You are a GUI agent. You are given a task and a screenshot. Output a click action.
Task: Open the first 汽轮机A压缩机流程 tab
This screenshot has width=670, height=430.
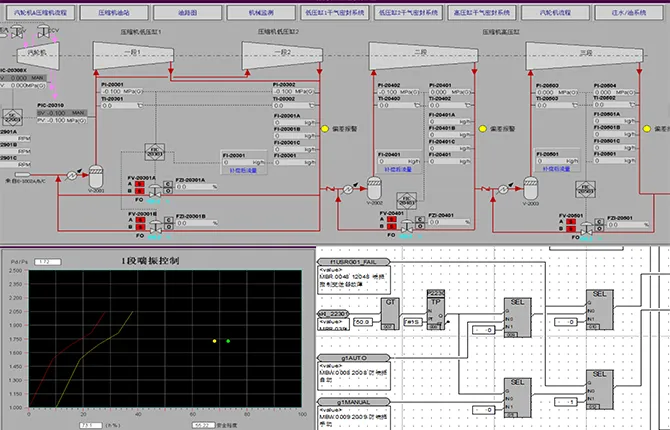point(41,13)
